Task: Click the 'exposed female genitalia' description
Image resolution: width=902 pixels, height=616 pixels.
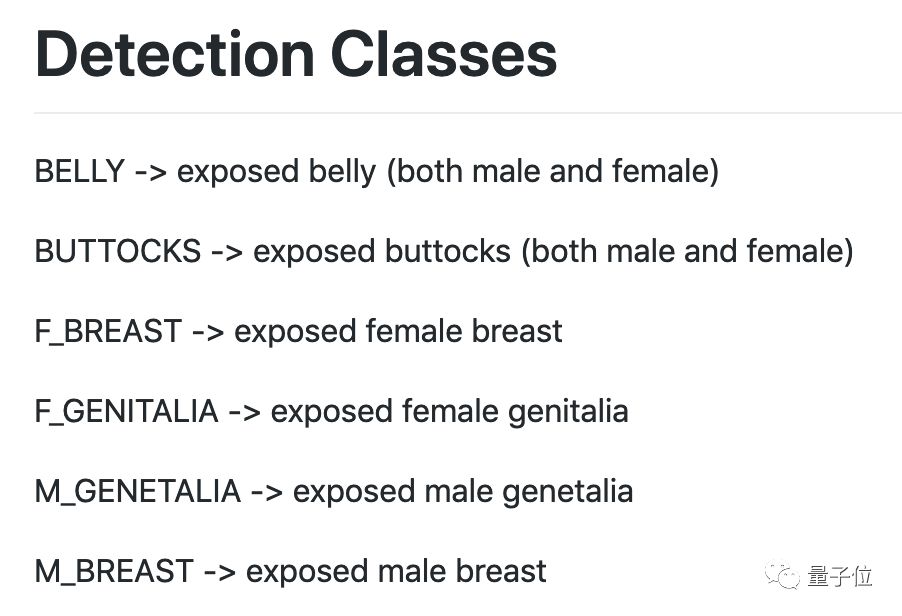Action: pyautogui.click(x=449, y=411)
